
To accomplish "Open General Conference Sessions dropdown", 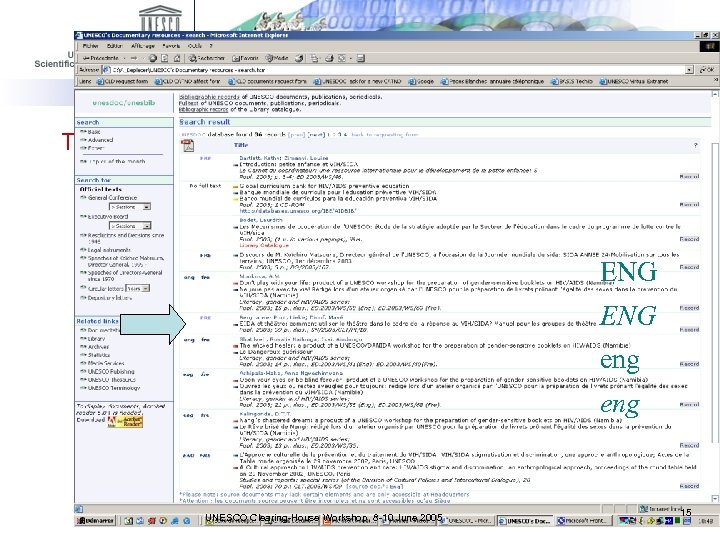I will [x=130, y=207].
